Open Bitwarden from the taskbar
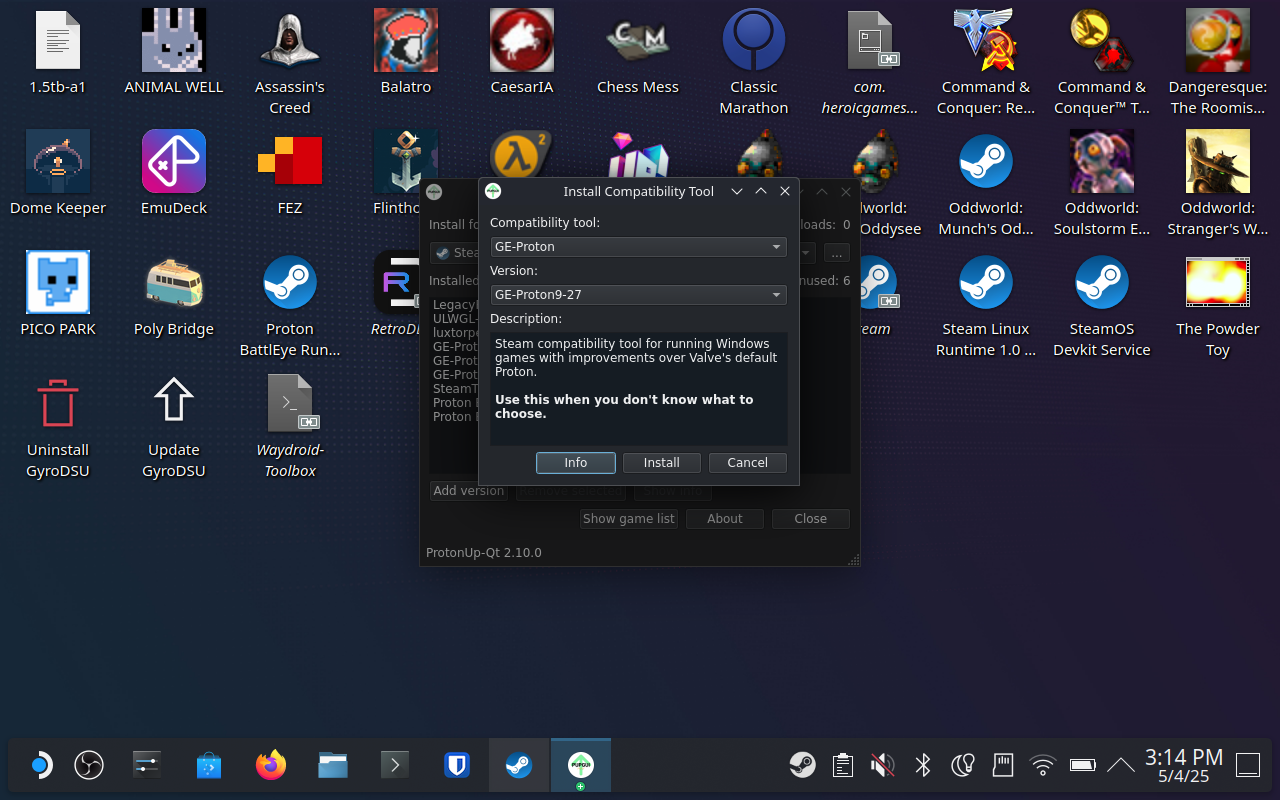Image resolution: width=1280 pixels, height=800 pixels. (x=457, y=766)
